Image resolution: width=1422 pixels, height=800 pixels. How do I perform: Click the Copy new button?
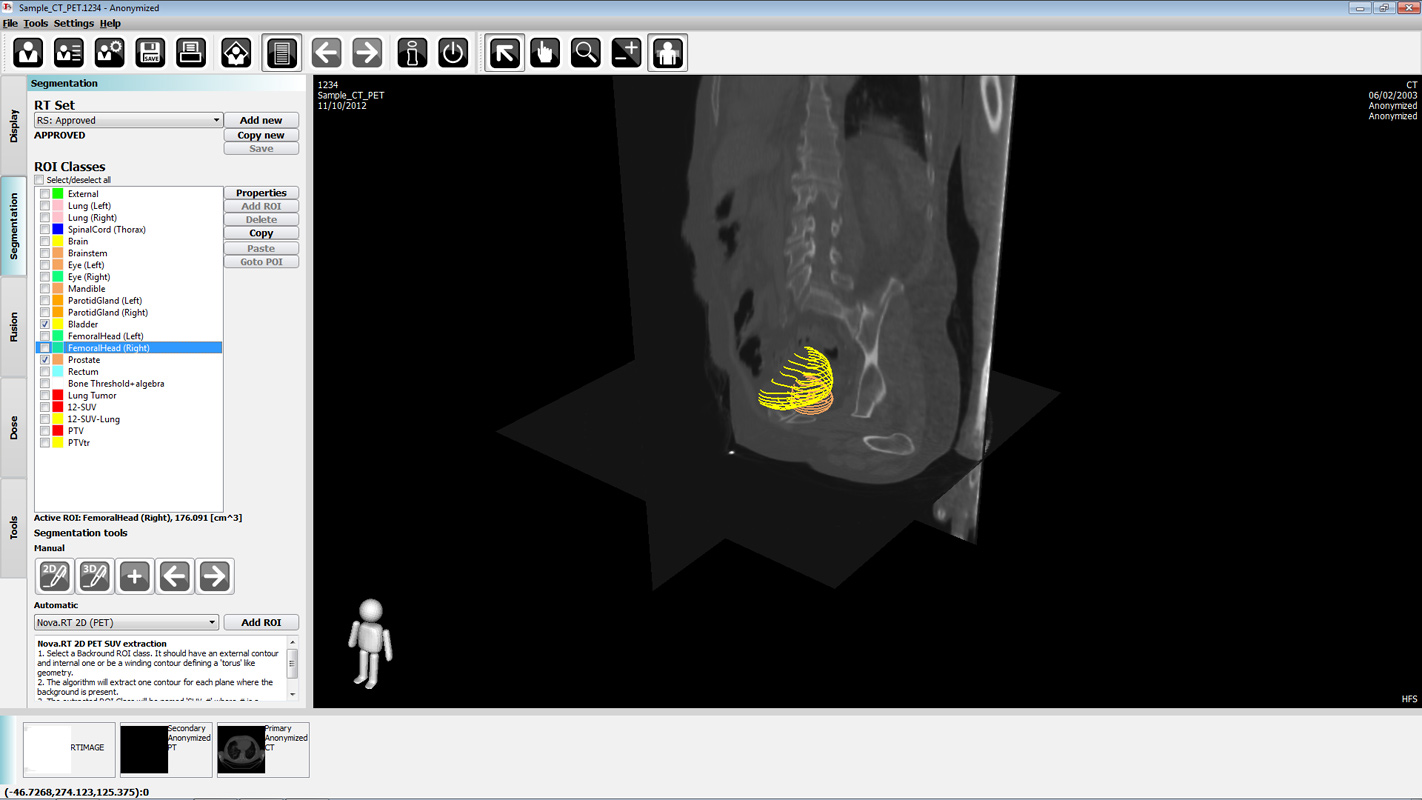(x=261, y=135)
